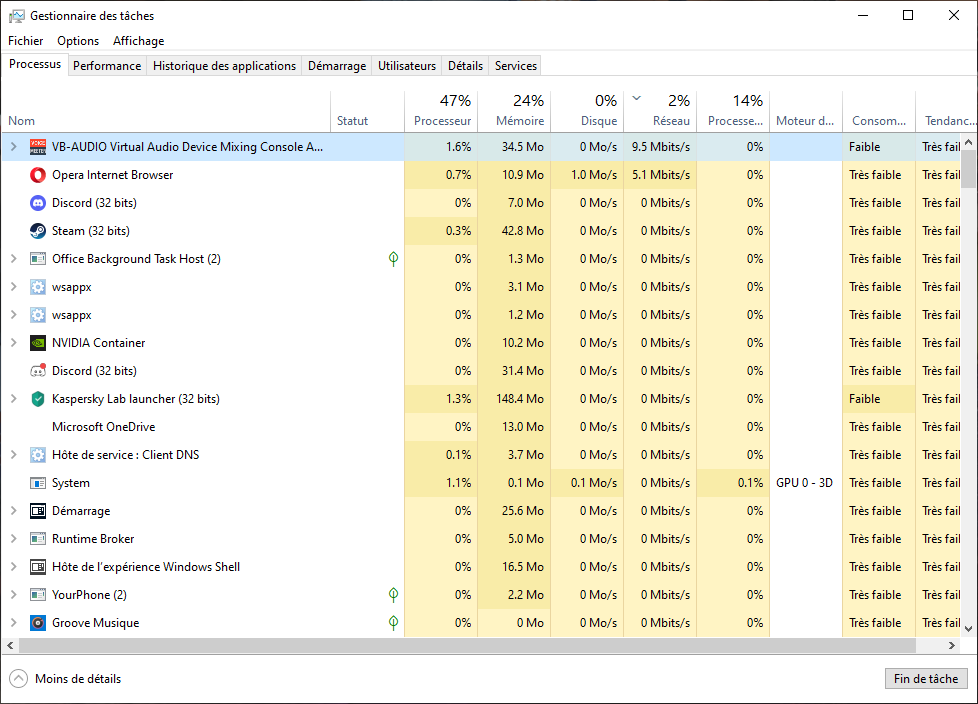Open the Affichage menu
Image resolution: width=978 pixels, height=704 pixels.
[x=138, y=41]
